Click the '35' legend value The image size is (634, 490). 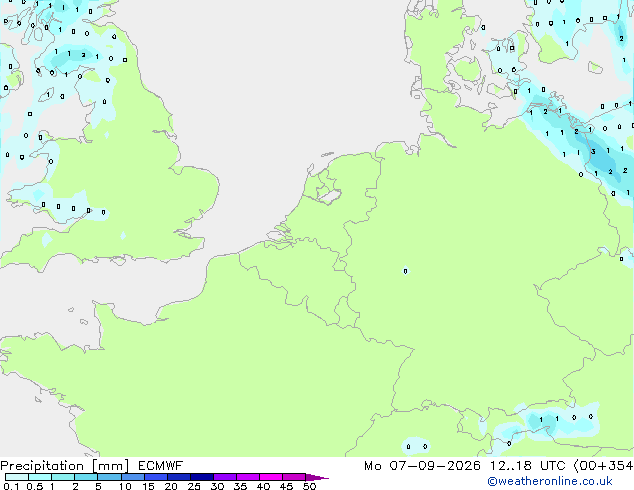pyautogui.click(x=240, y=486)
